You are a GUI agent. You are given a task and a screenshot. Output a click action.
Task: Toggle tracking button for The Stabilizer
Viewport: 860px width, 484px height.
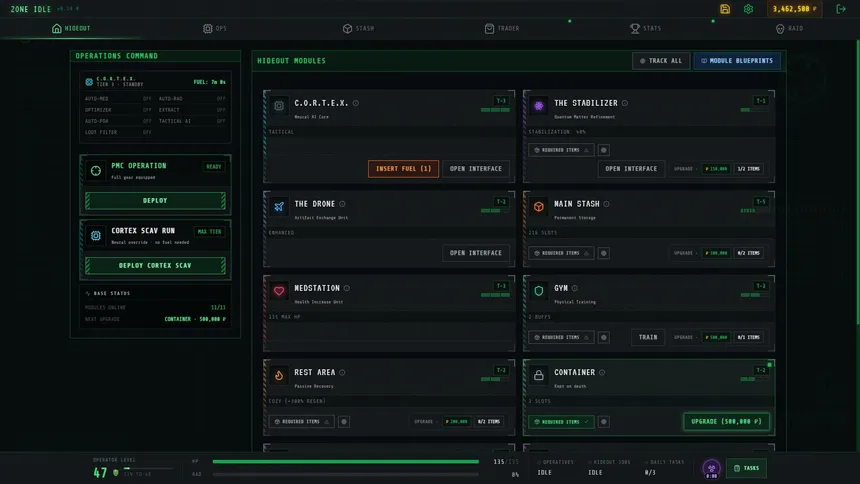pos(603,150)
